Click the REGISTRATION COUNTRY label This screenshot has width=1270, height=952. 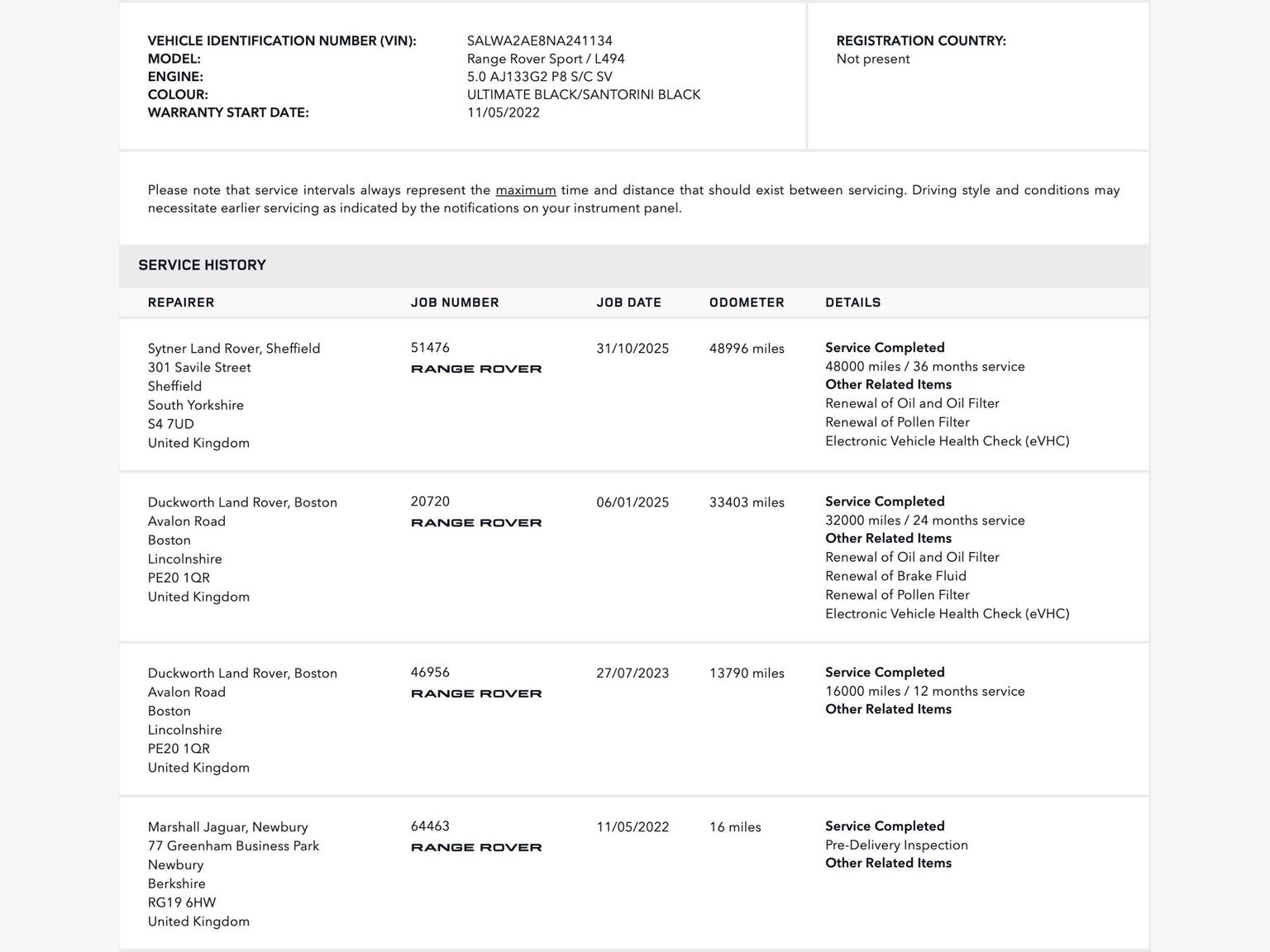coord(921,40)
